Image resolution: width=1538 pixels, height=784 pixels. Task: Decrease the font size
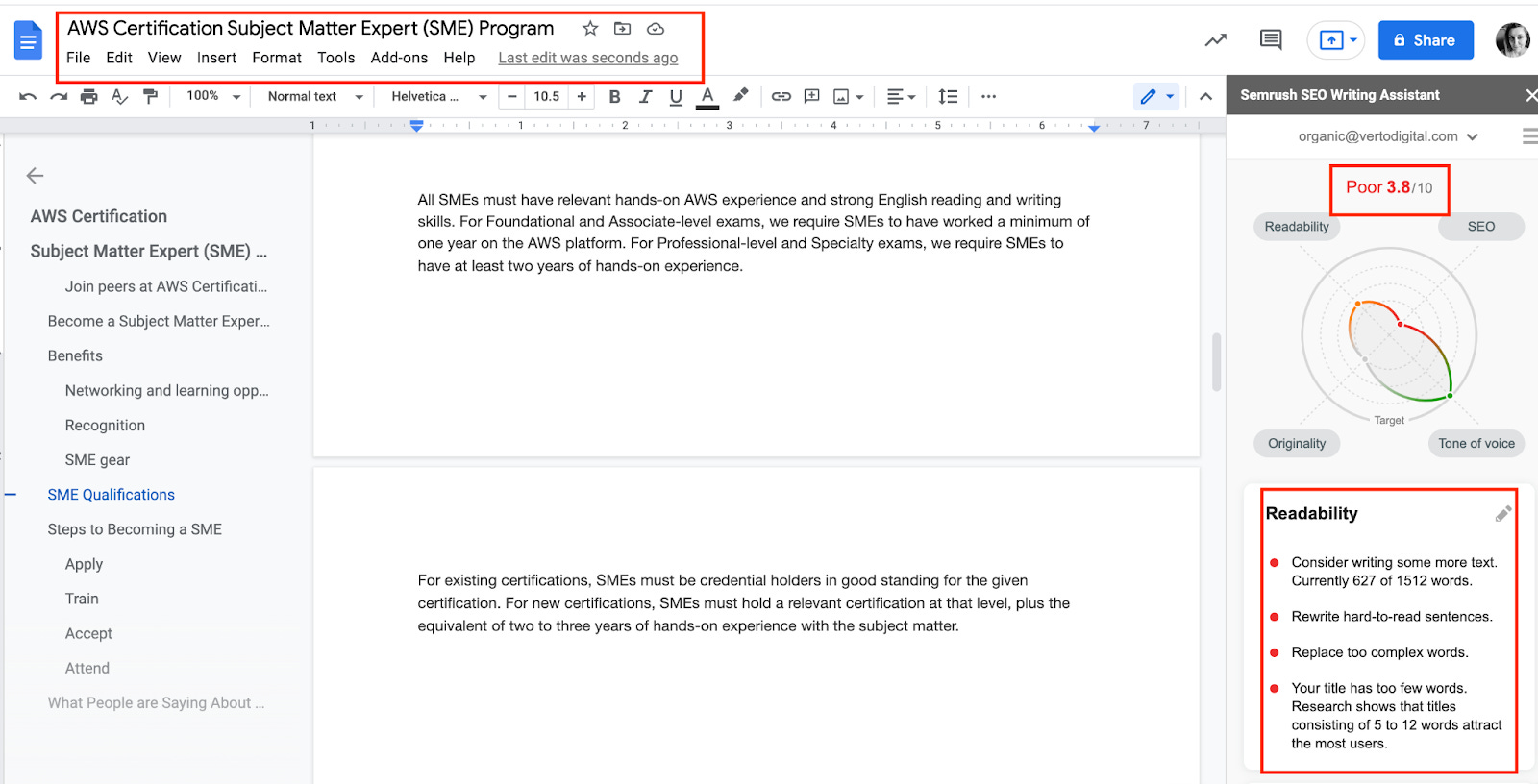[x=512, y=96]
